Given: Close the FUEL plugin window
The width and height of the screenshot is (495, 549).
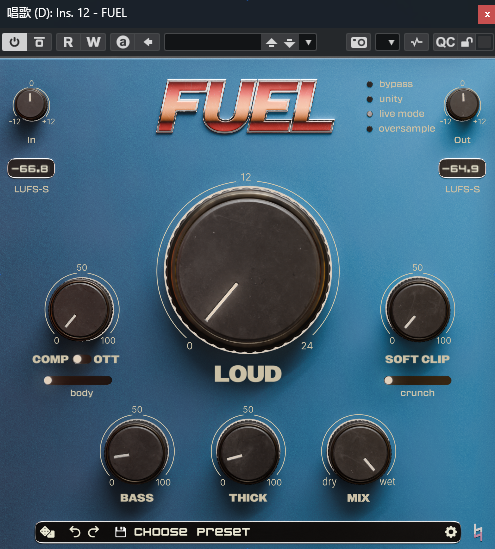Looking at the screenshot, I should (x=487, y=15).
